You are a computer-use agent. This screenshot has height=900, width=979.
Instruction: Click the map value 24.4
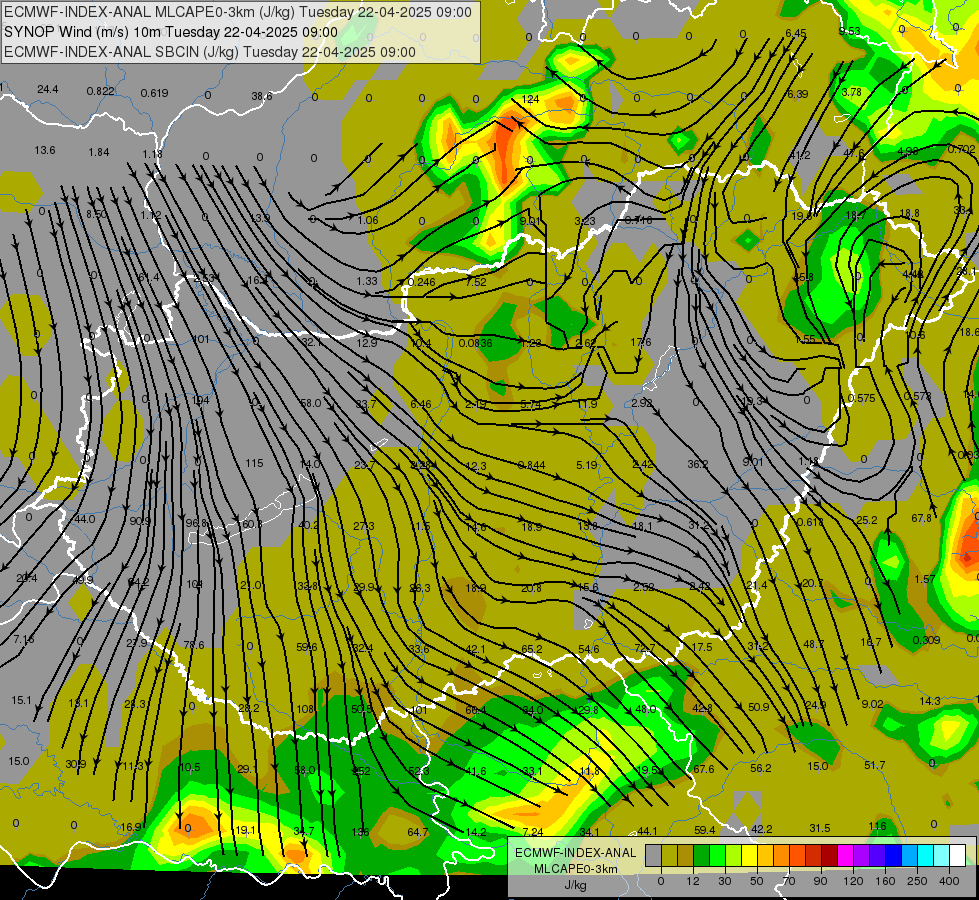(x=47, y=89)
